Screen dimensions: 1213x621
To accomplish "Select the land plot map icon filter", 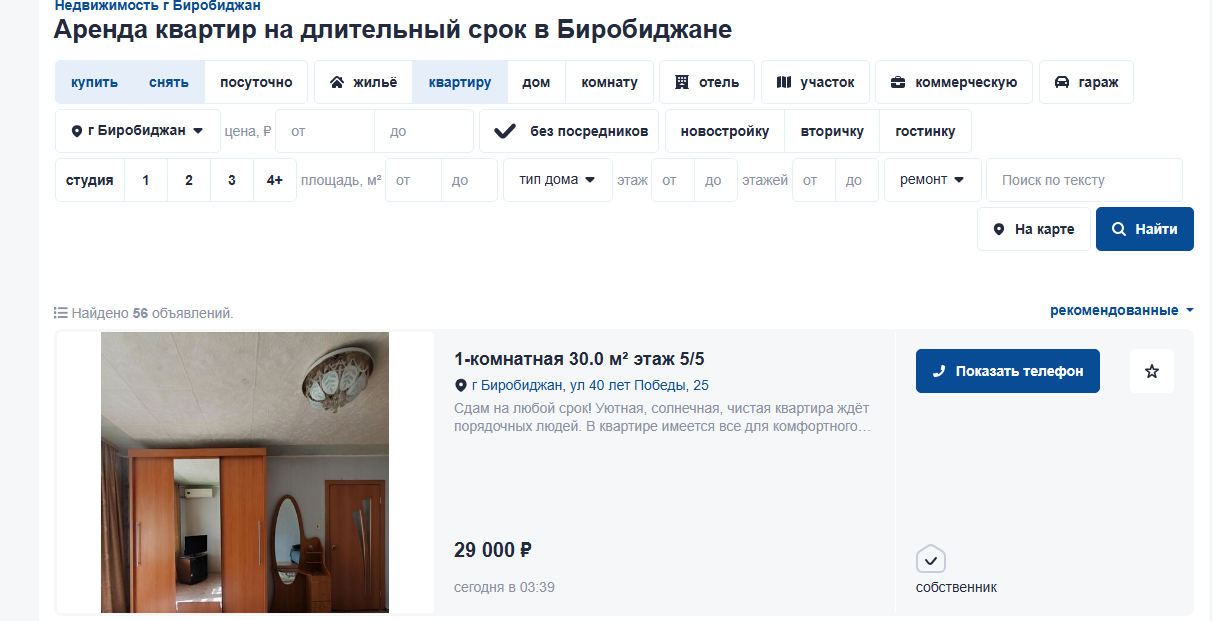I will click(784, 82).
